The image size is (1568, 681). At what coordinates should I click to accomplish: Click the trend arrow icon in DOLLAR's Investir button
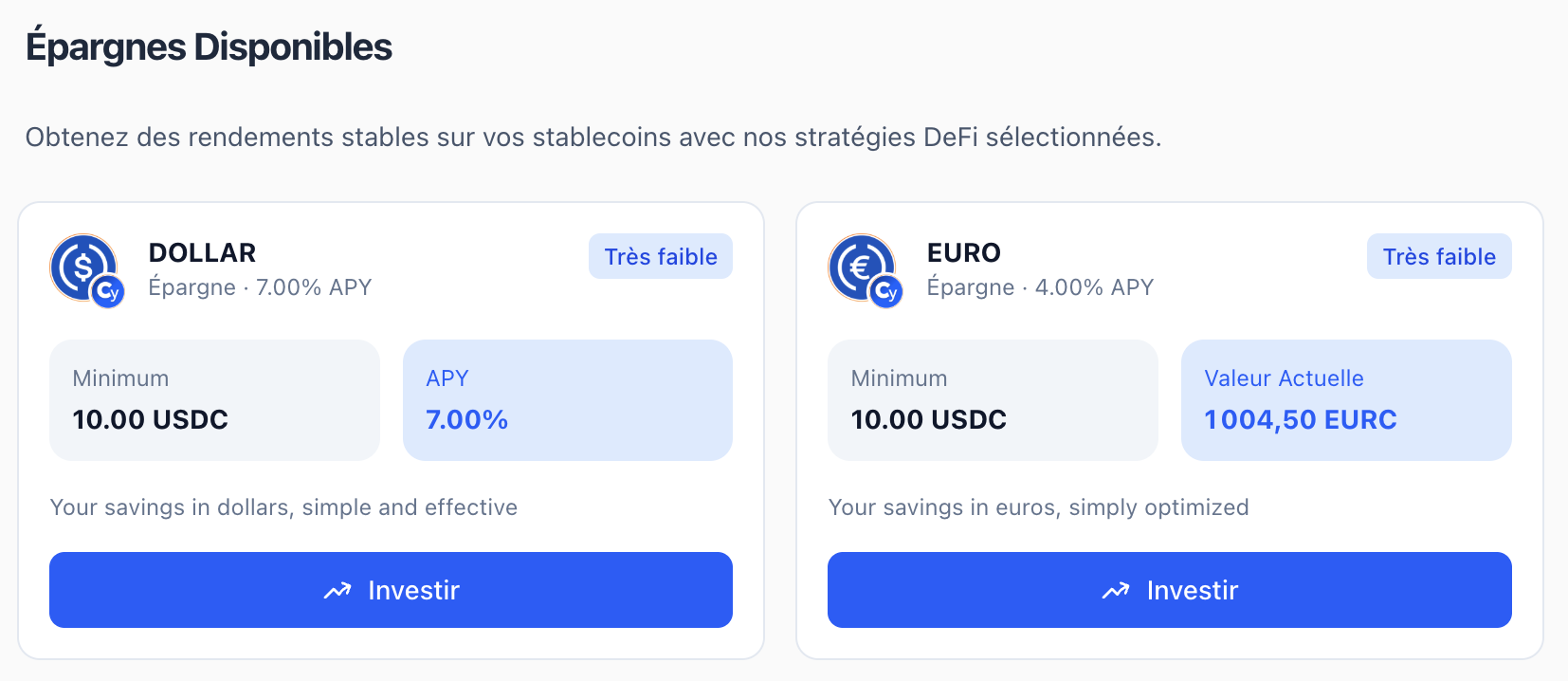tap(337, 591)
